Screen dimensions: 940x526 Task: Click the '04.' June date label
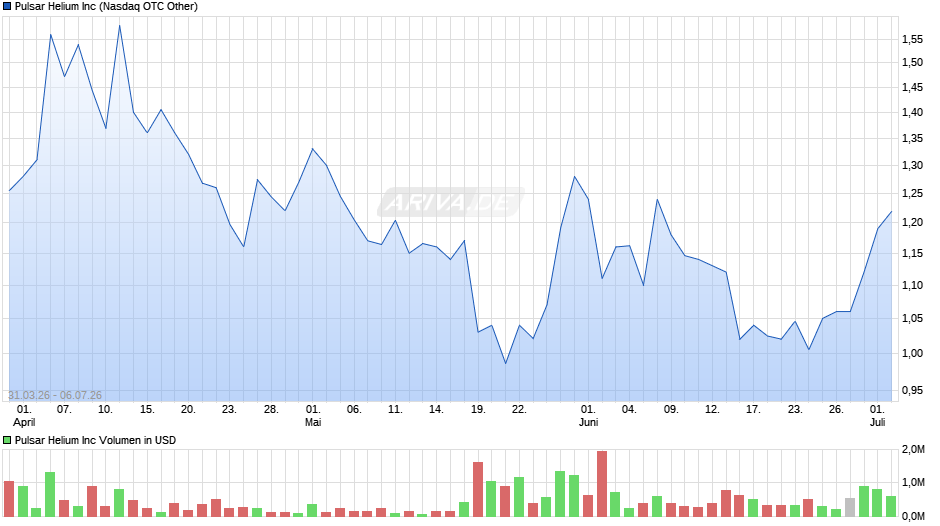click(629, 410)
